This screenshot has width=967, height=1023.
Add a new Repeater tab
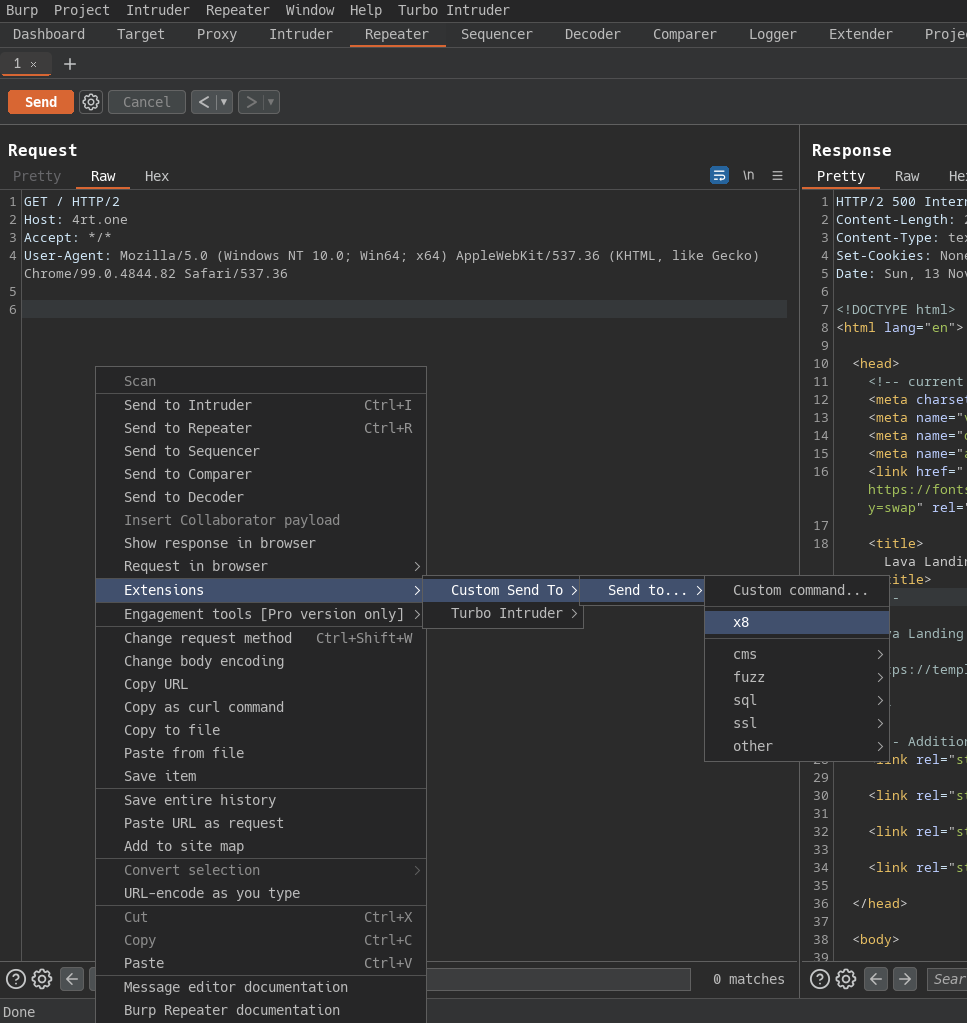click(x=70, y=64)
